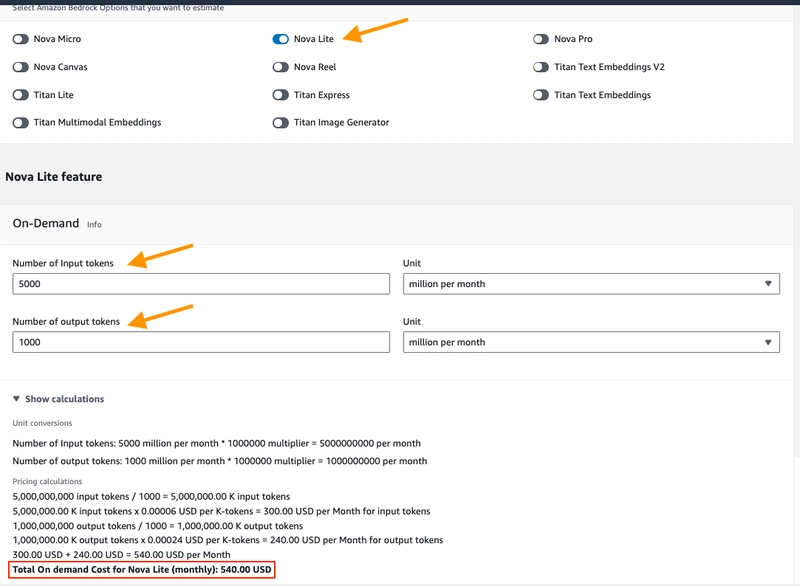Enable the Nova Pro toggle
800x586 pixels.
(x=541, y=39)
